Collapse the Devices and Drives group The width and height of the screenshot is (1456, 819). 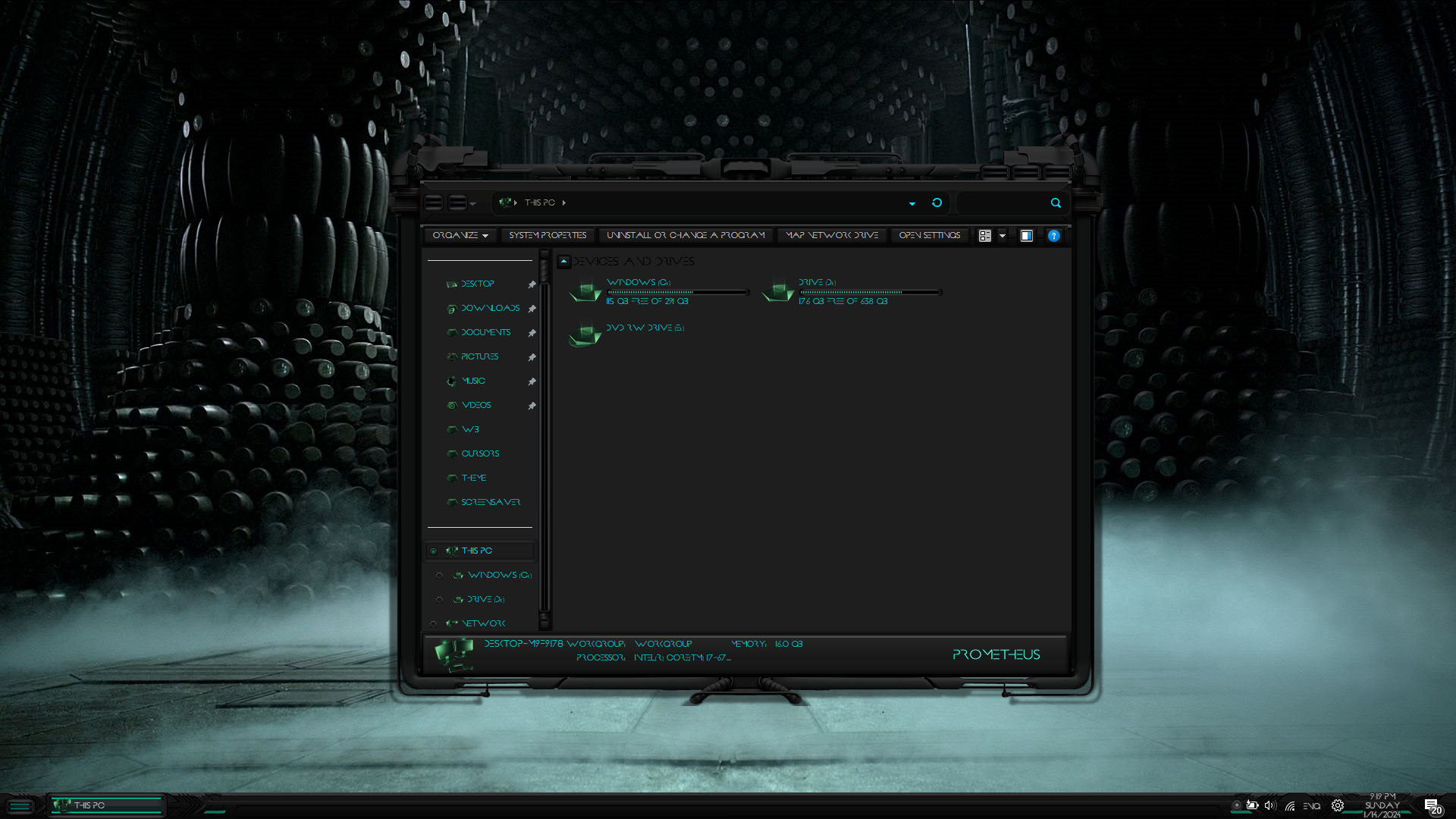[x=563, y=261]
